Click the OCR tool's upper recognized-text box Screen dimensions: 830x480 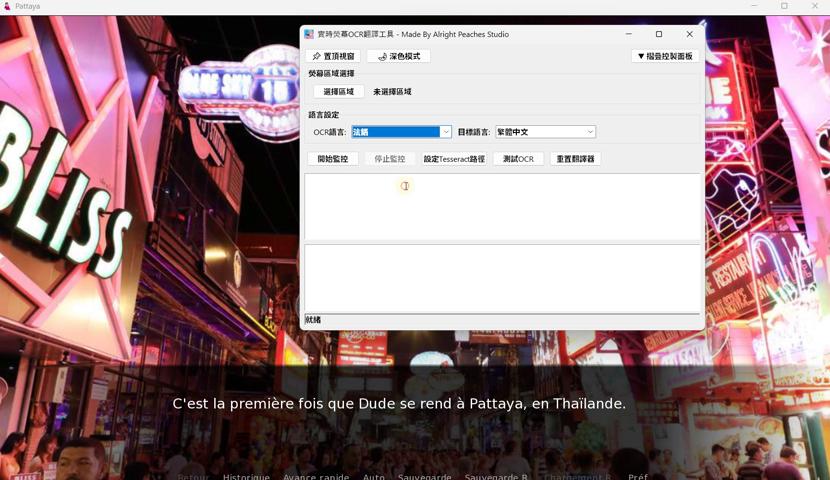502,207
